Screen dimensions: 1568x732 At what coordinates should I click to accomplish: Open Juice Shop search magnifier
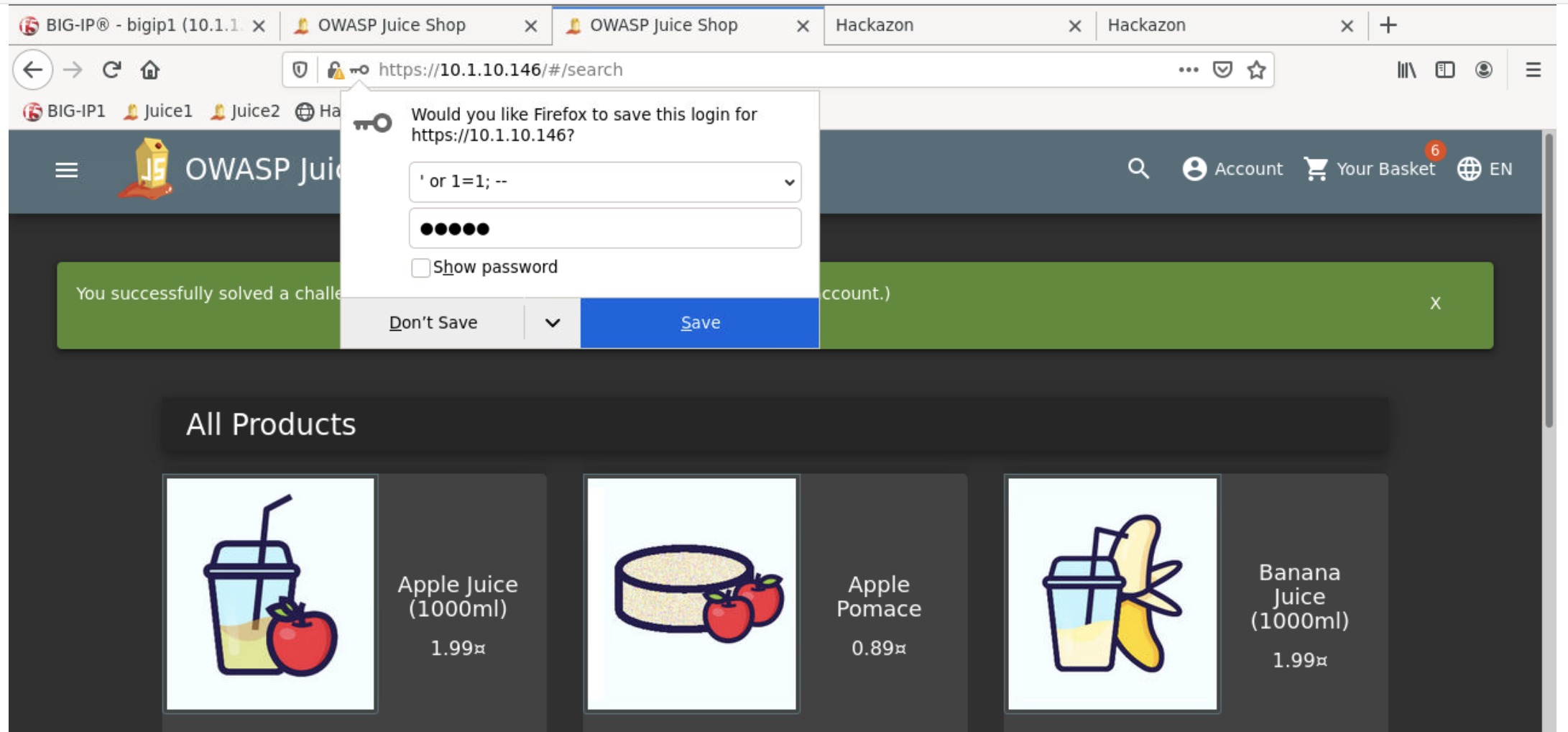tap(1138, 169)
